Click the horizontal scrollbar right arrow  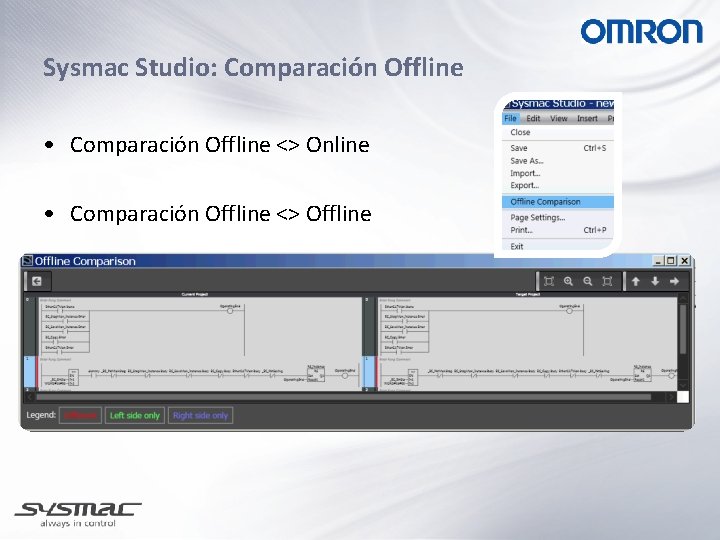pyautogui.click(x=671, y=397)
